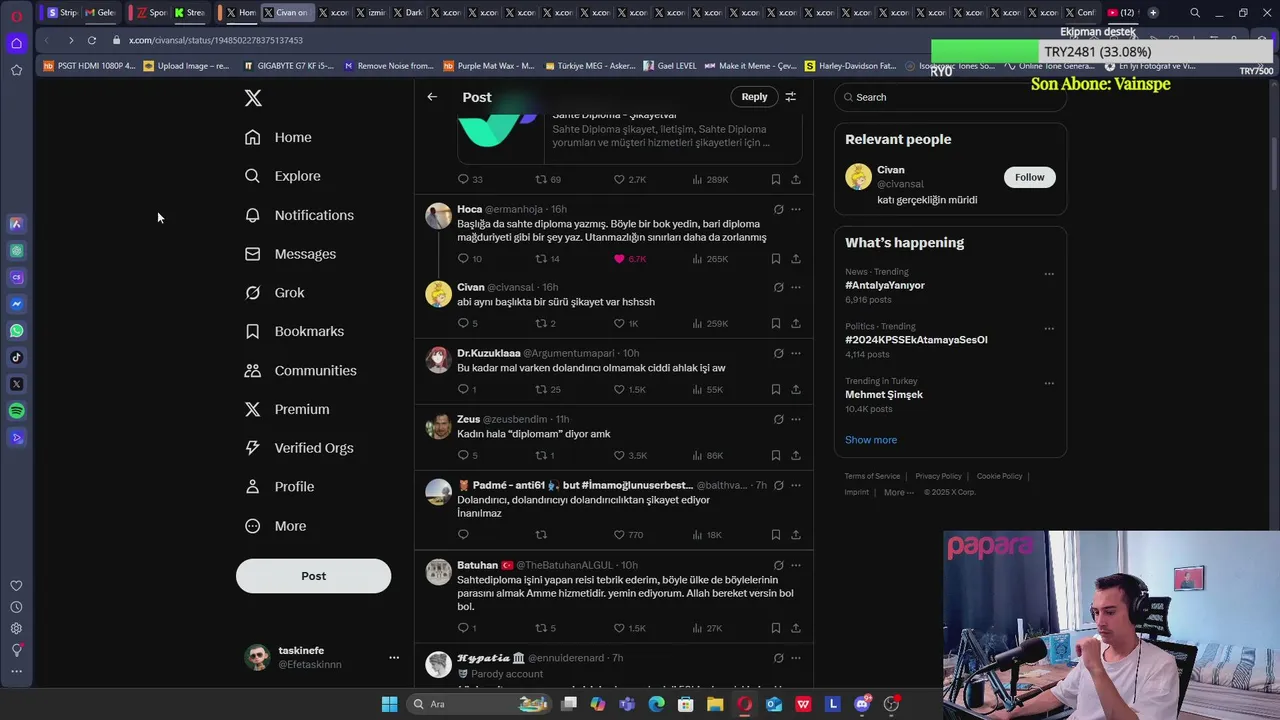Open Terms of Service link
Image resolution: width=1280 pixels, height=720 pixels.
(872, 476)
